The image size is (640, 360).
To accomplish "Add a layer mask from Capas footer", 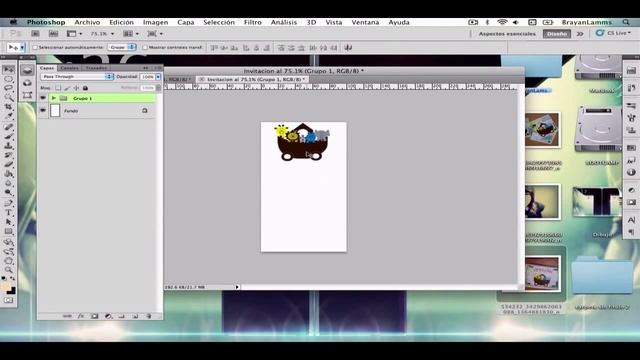I will coord(94,316).
